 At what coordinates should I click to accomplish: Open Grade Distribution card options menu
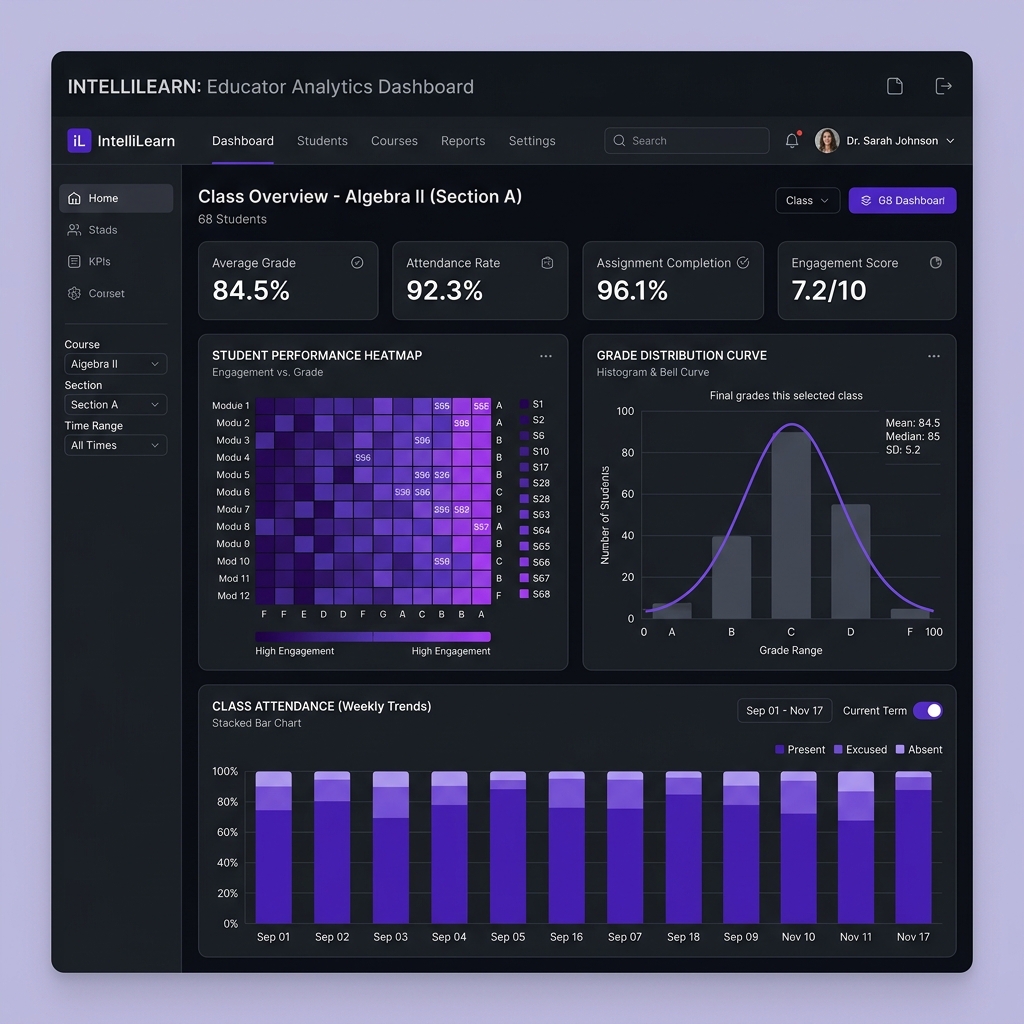point(934,356)
